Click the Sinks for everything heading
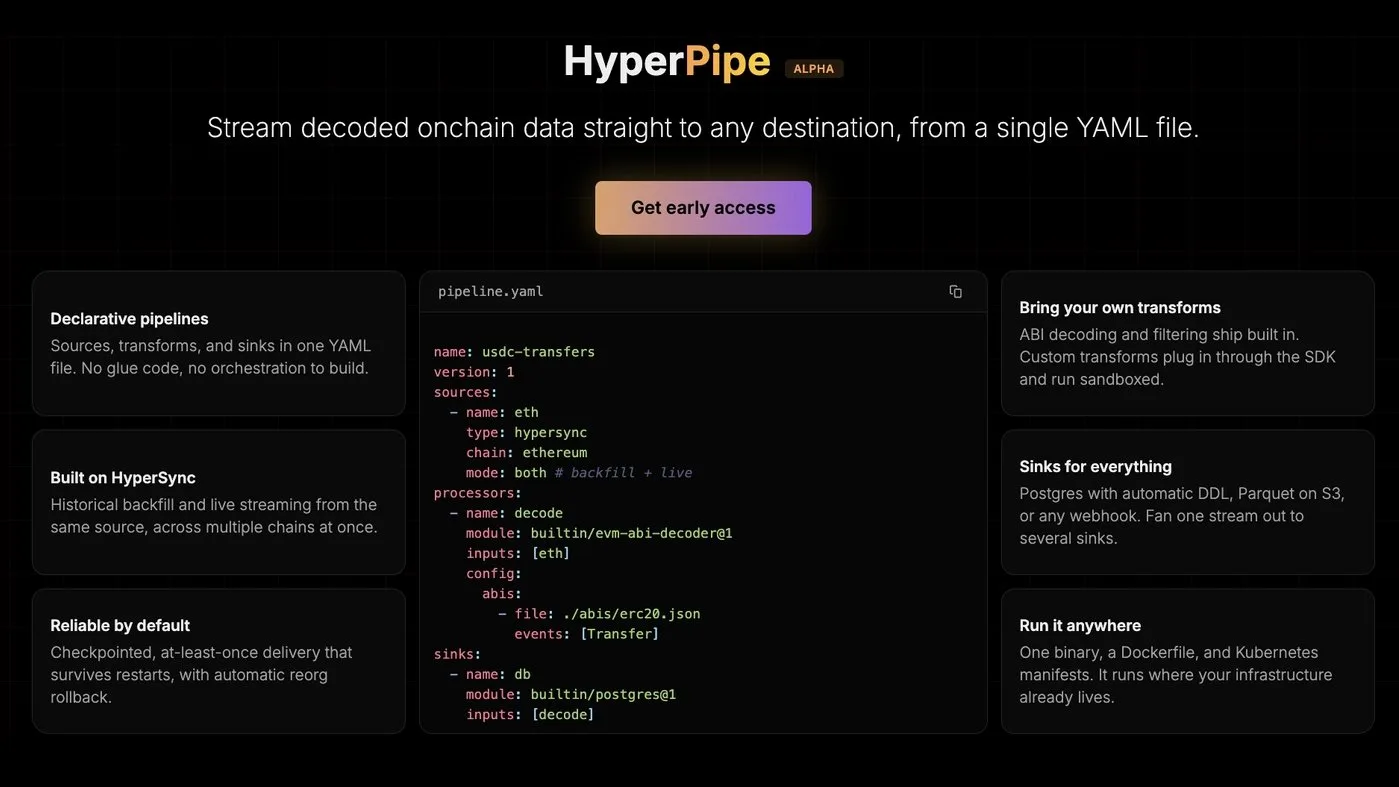The height and width of the screenshot is (787, 1399). [x=1095, y=466]
